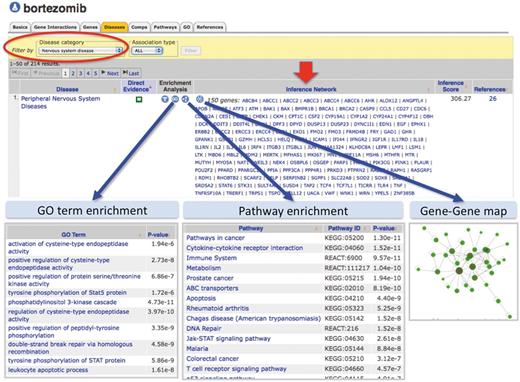Open the 'ABC transporters' pathway link
The height and width of the screenshot is (382, 520).
[x=212, y=288]
